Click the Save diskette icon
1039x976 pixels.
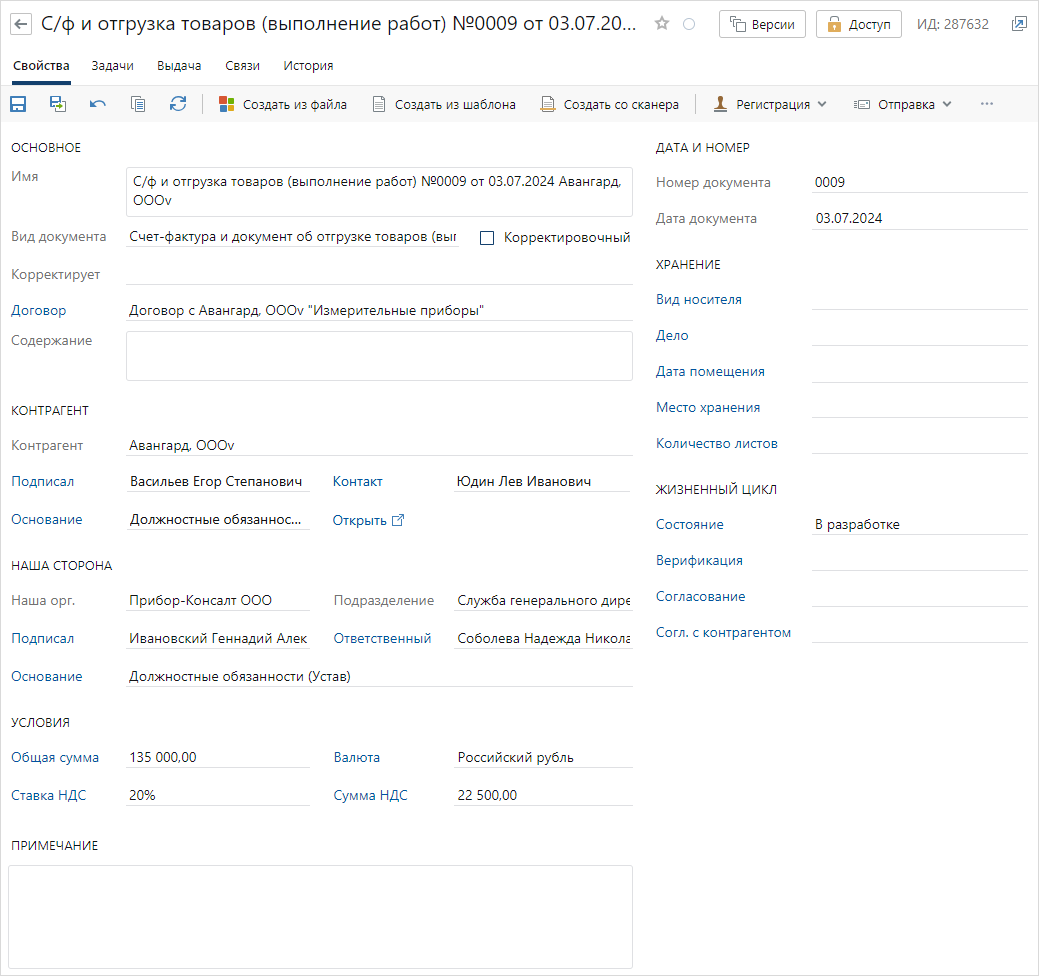[18, 104]
